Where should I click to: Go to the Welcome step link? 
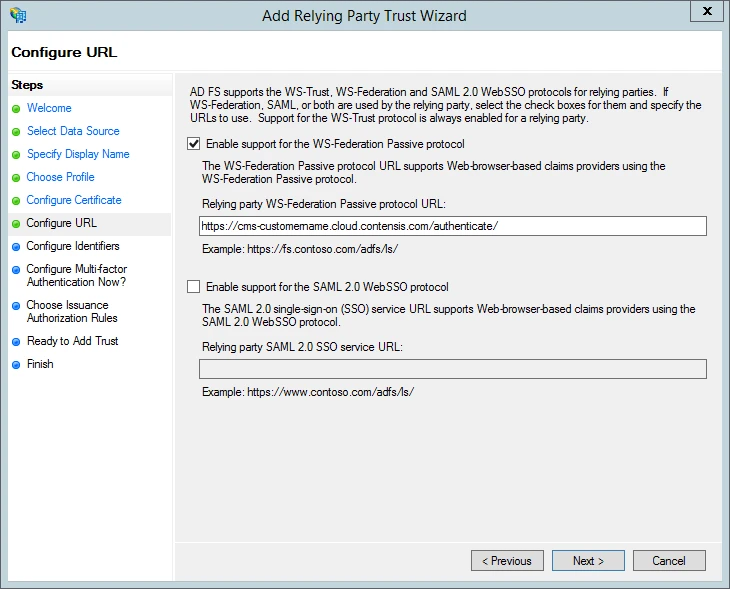(49, 108)
